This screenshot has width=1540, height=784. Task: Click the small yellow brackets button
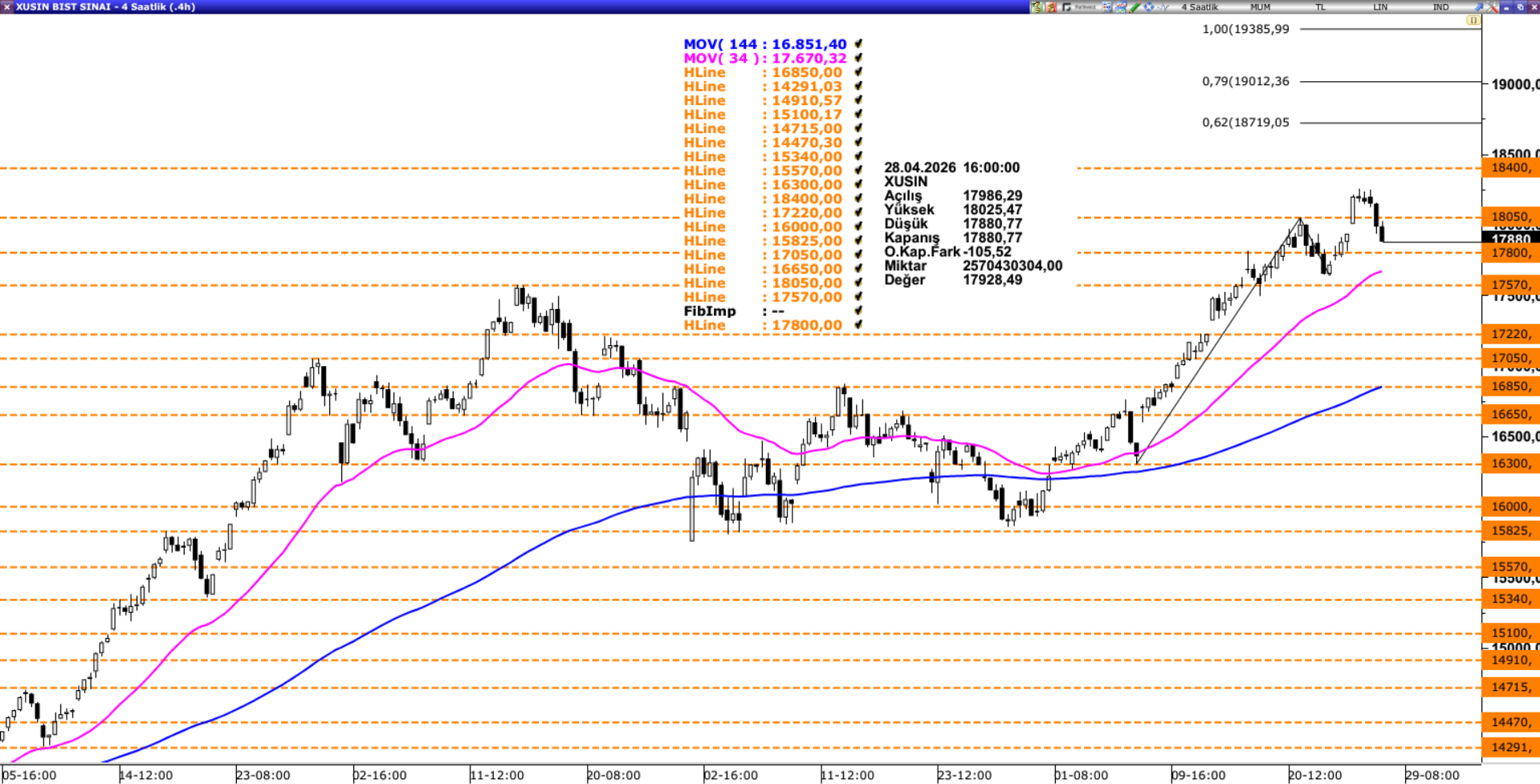[1473, 20]
